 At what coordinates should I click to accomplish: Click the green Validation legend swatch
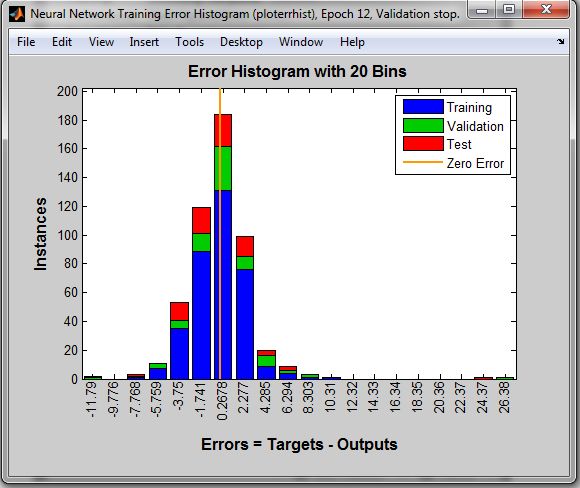click(423, 125)
